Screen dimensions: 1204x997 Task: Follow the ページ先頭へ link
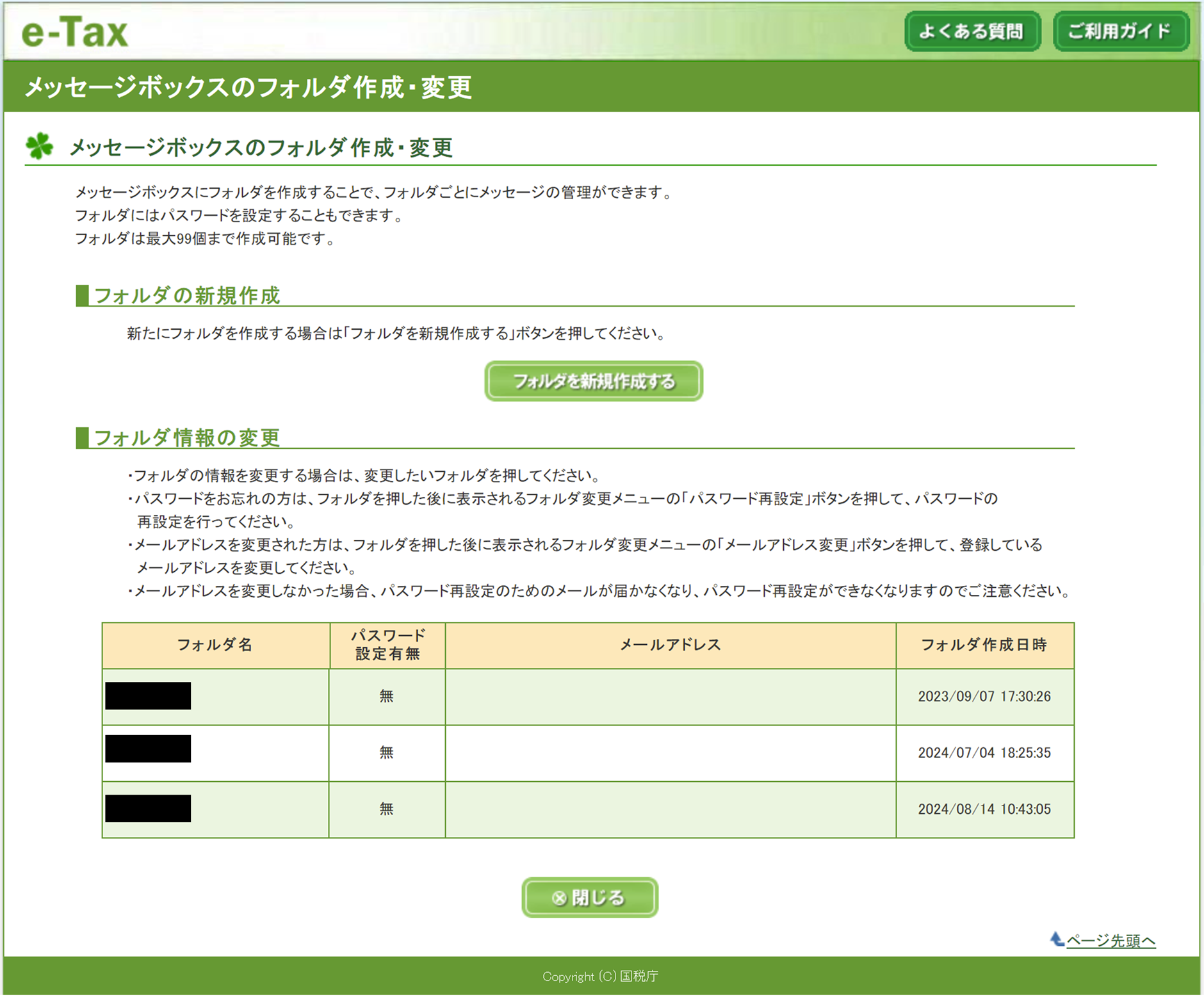(1110, 941)
